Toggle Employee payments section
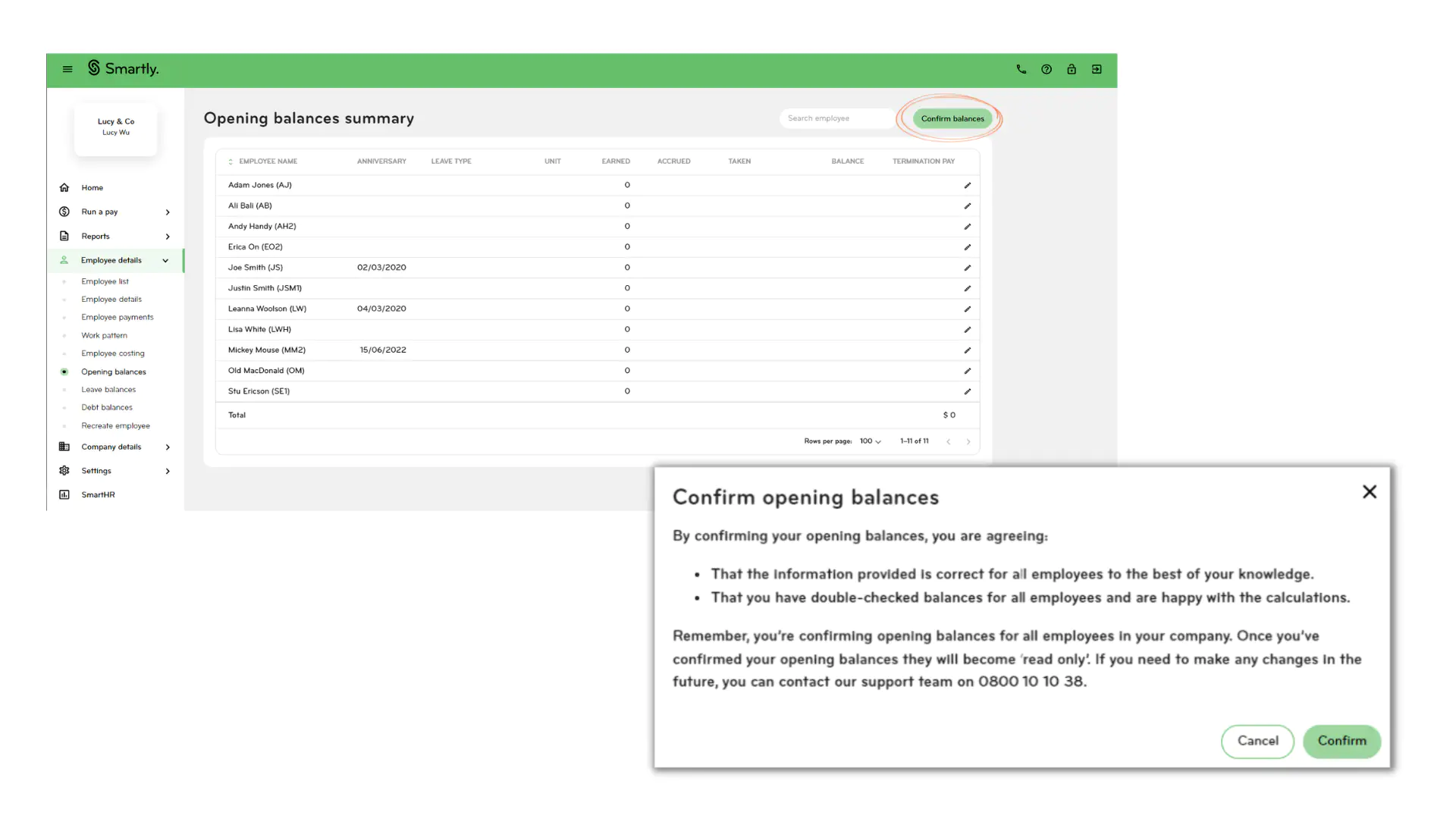Image resolution: width=1456 pixels, height=819 pixels. 117,316
